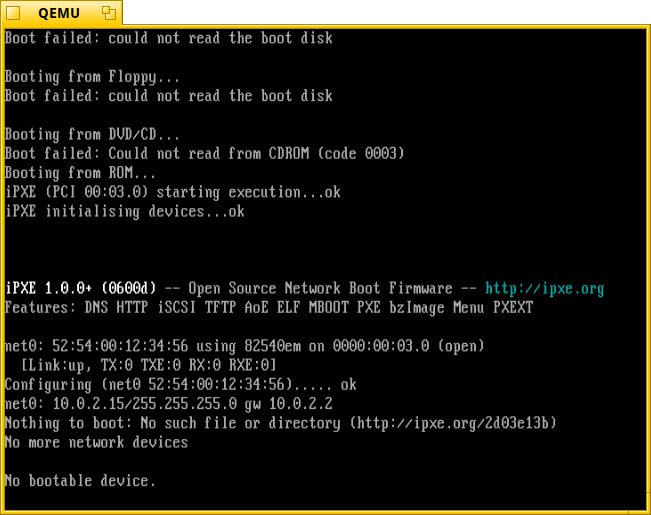Select the QEMU window title tab
The width and height of the screenshot is (651, 515).
coord(59,13)
